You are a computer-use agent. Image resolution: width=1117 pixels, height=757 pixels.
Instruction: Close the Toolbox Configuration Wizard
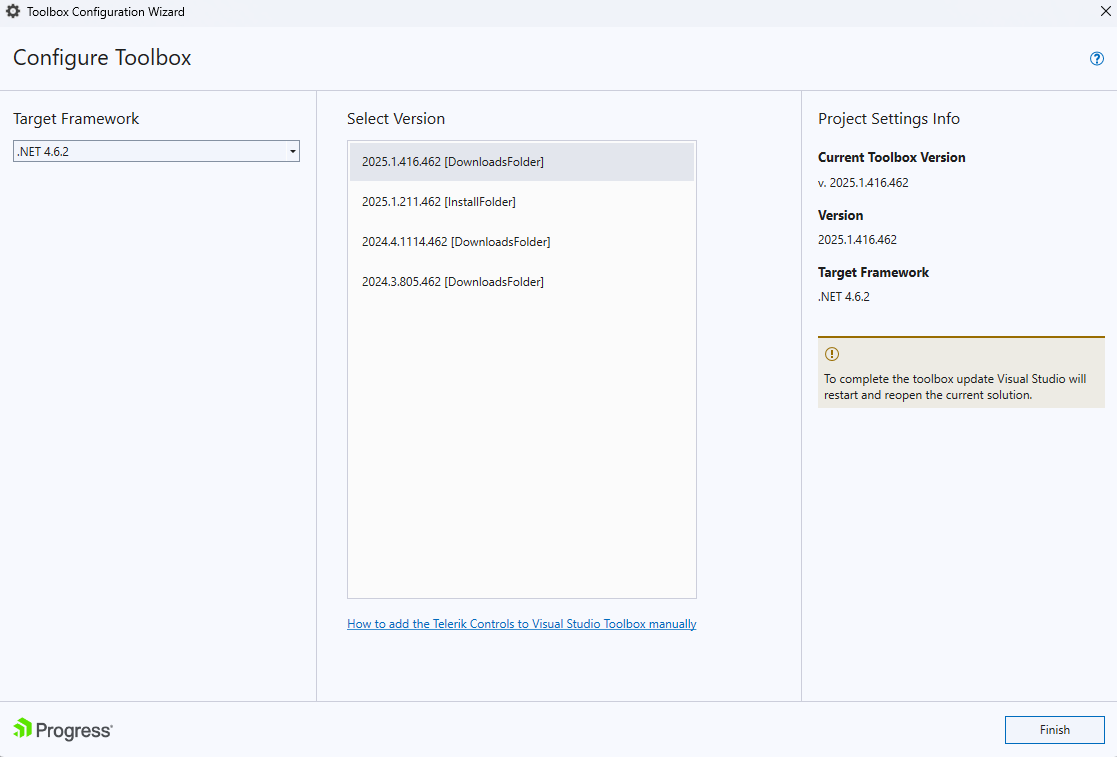pyautogui.click(x=1105, y=11)
